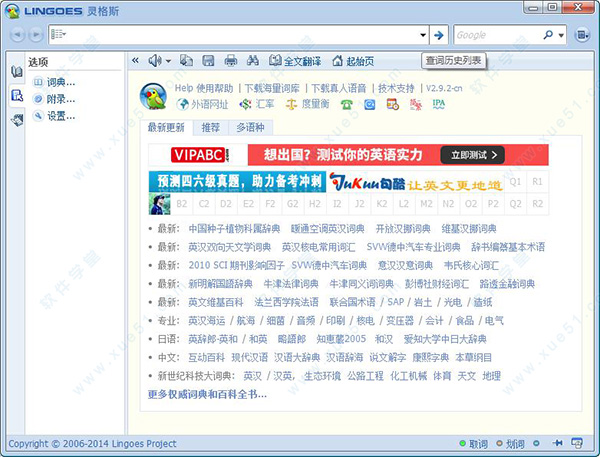Open 汇率 currency exchange tool
The width and height of the screenshot is (600, 457).
(x=257, y=104)
